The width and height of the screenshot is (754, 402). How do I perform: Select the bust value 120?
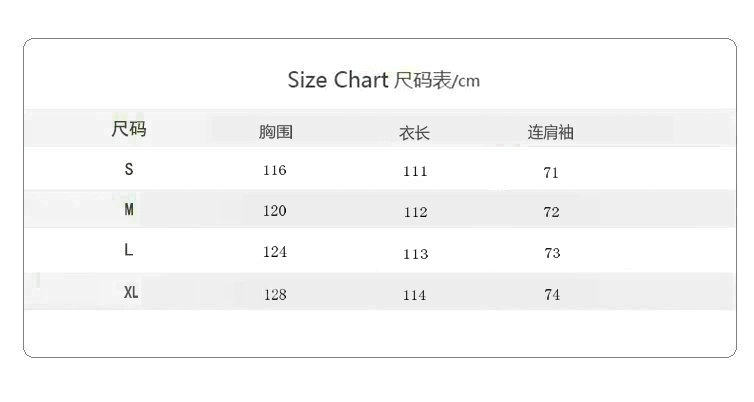click(274, 210)
